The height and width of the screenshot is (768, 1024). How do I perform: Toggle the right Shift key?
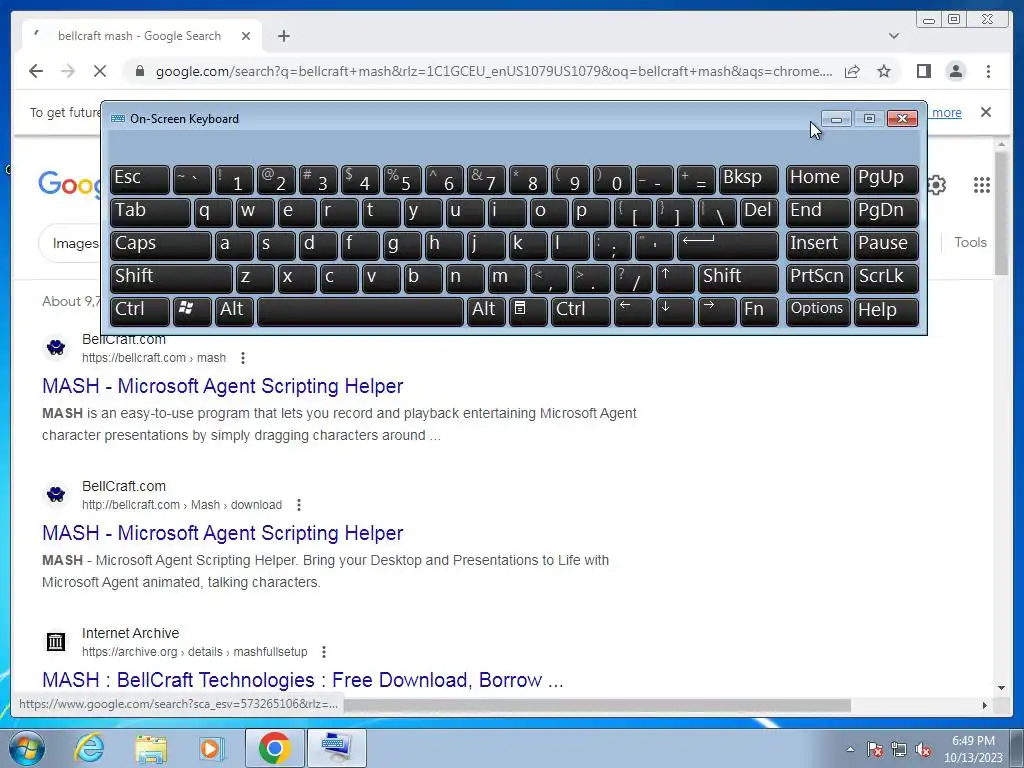click(739, 278)
